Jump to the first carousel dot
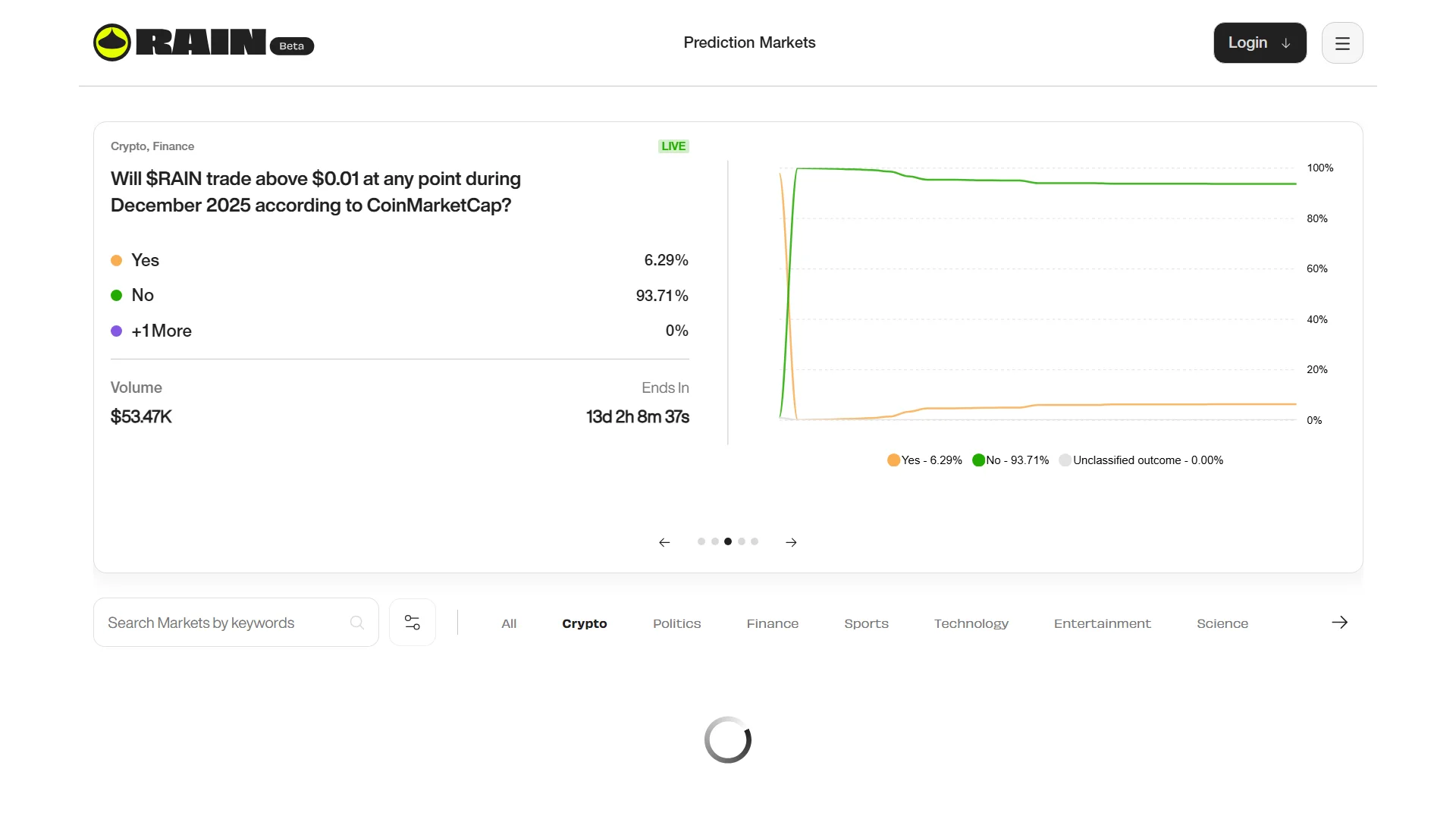This screenshot has width=1456, height=819. point(701,541)
